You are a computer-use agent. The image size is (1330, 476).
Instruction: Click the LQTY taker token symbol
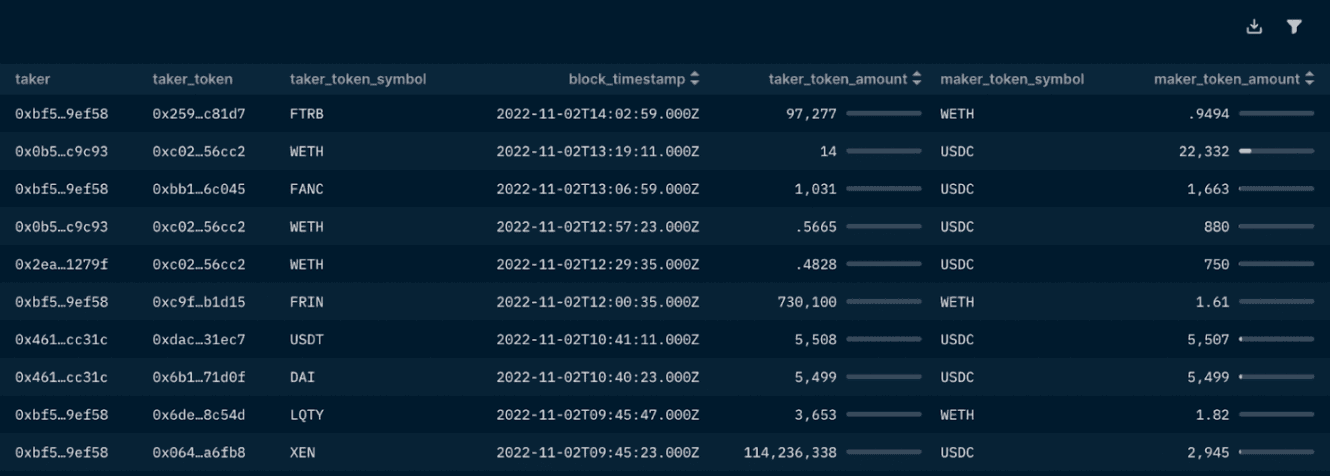coord(306,415)
